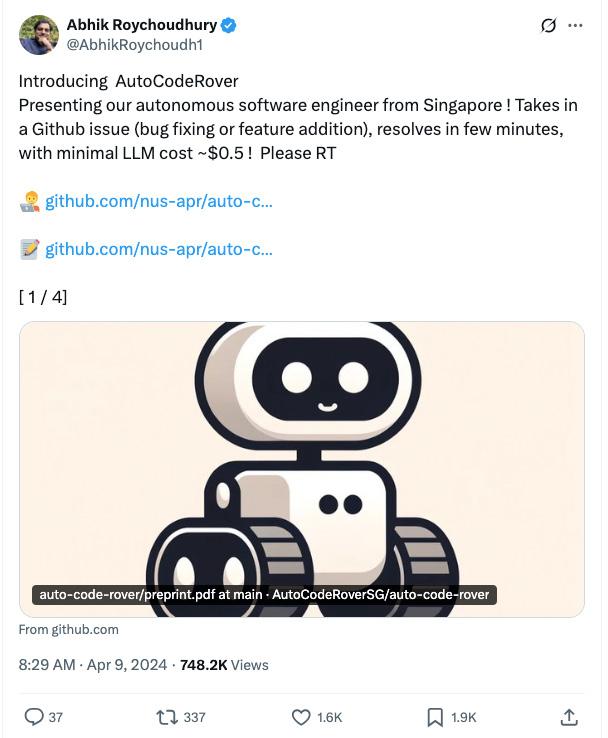Click Abhik Roychoudhury's profile avatar
Screen dimensions: 608x738
(x=39, y=35)
